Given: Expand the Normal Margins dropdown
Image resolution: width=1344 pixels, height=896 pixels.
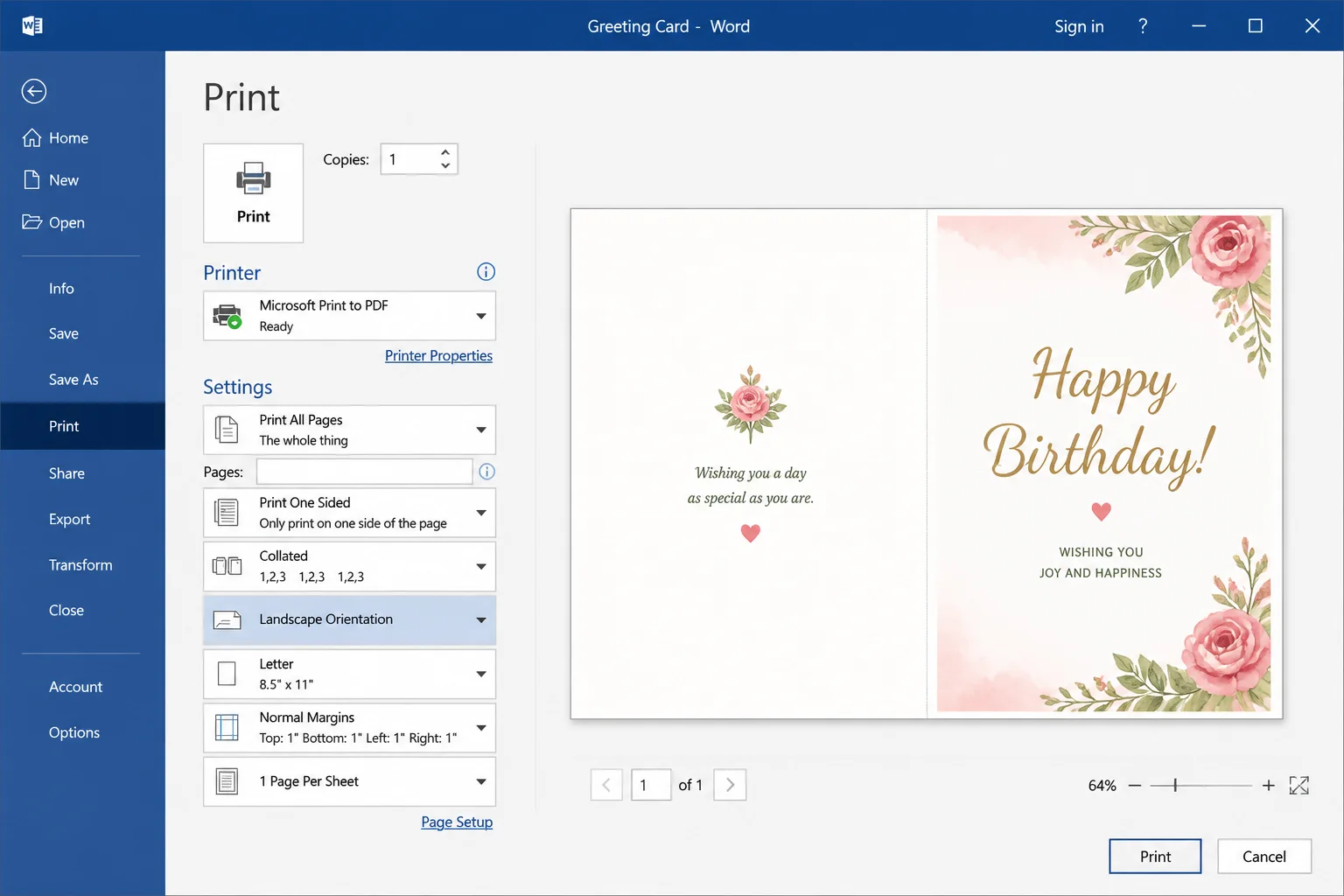Looking at the screenshot, I should tap(481, 727).
